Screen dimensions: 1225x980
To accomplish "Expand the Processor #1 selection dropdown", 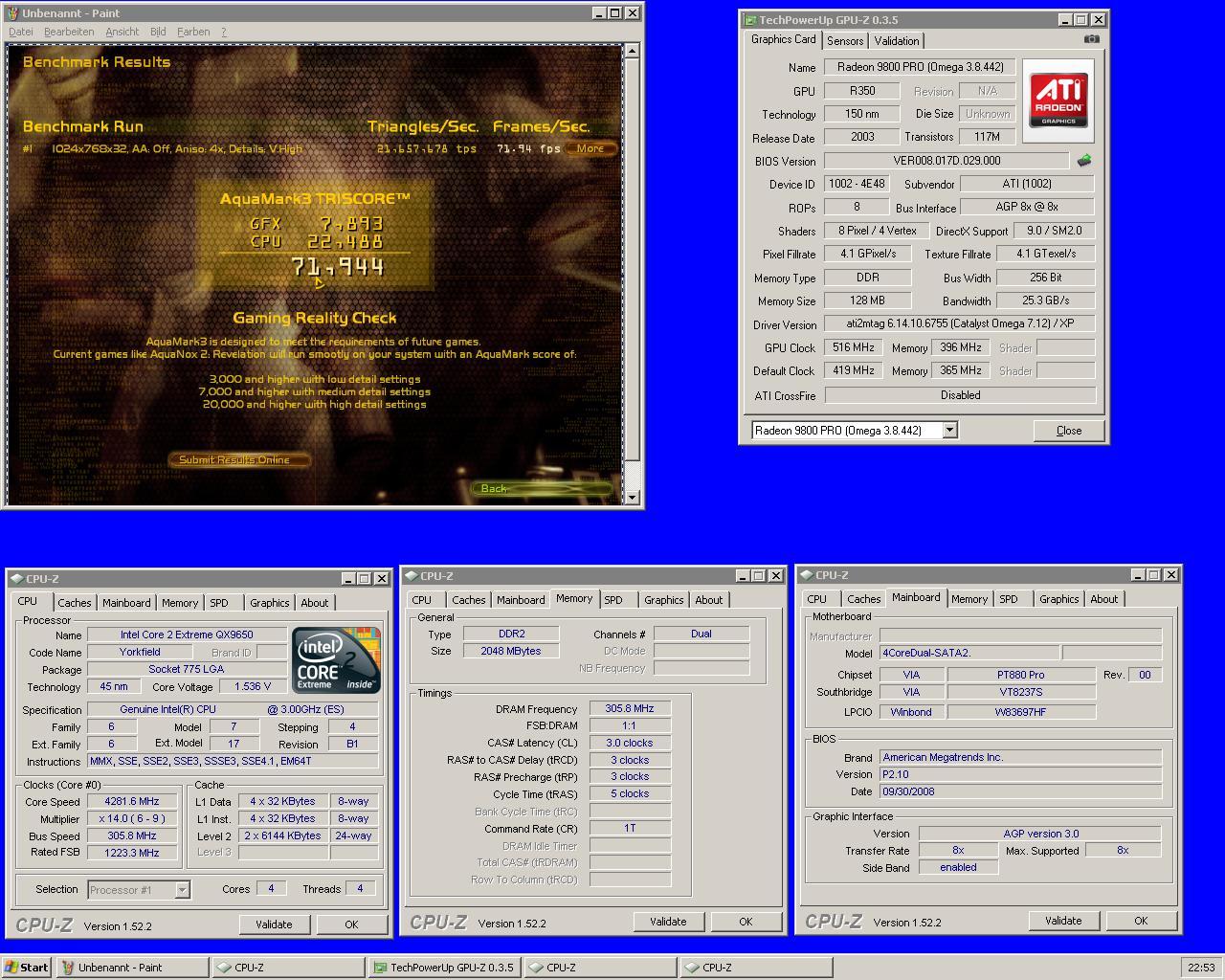I will [x=182, y=890].
